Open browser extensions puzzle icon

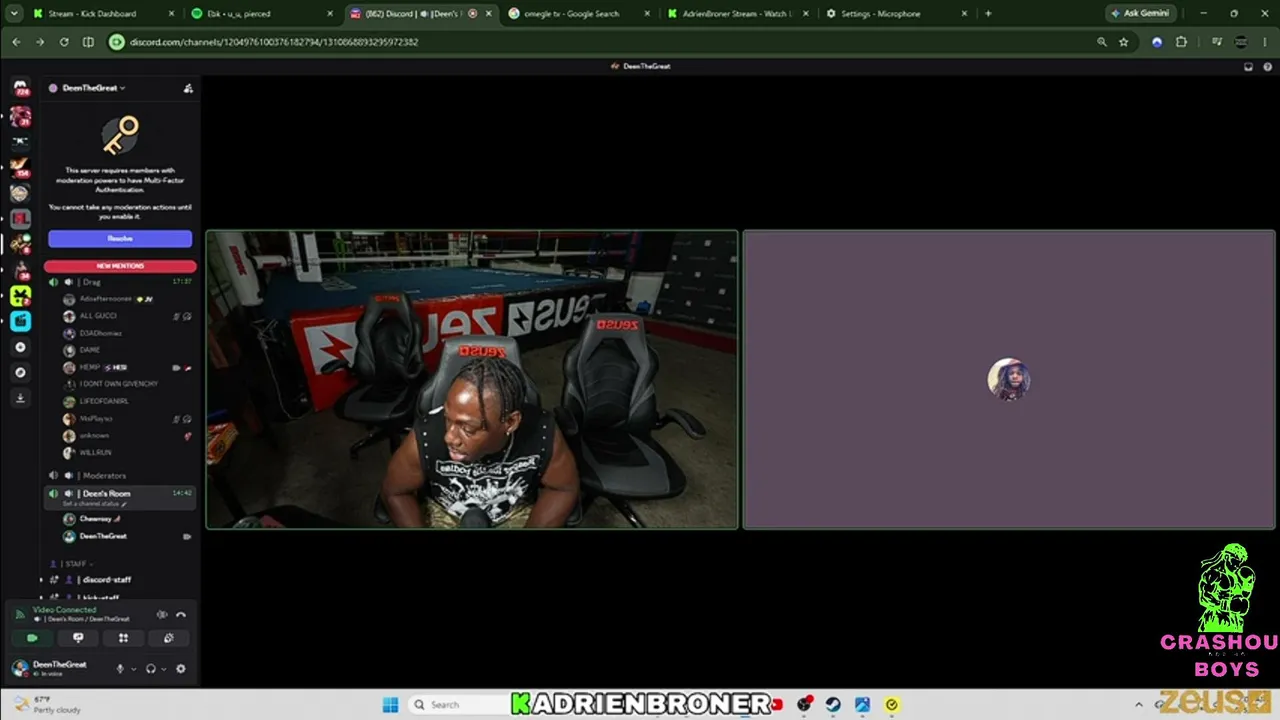click(1181, 42)
